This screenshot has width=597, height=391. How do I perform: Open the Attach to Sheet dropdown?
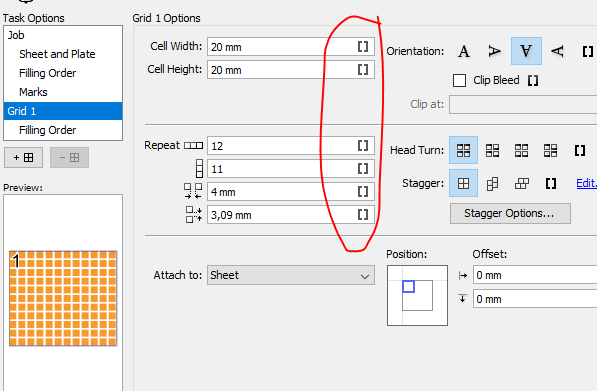[x=291, y=275]
